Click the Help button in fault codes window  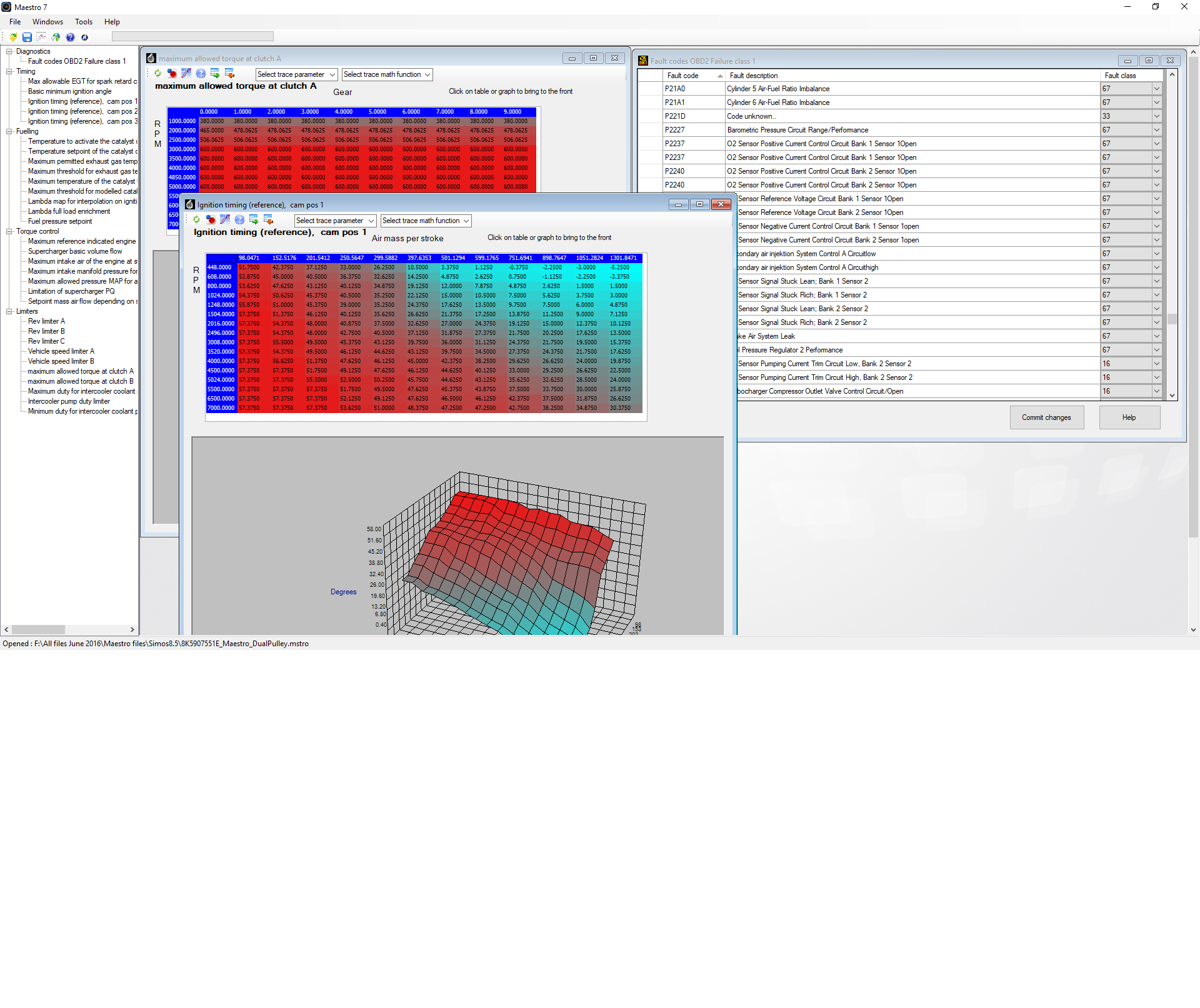click(1129, 417)
